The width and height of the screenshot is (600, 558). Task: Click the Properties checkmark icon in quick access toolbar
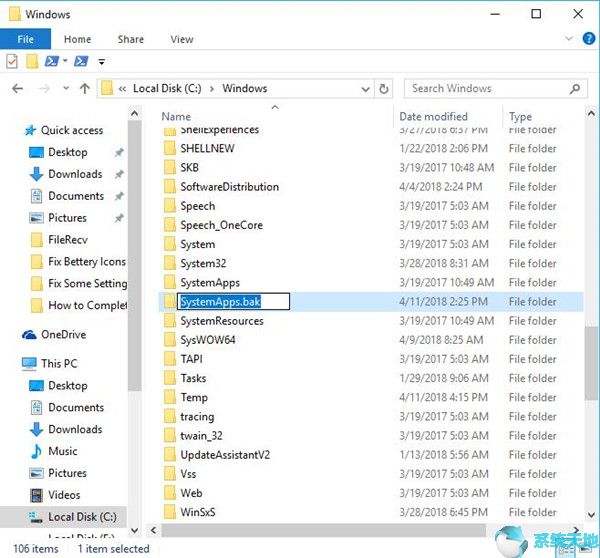point(12,61)
